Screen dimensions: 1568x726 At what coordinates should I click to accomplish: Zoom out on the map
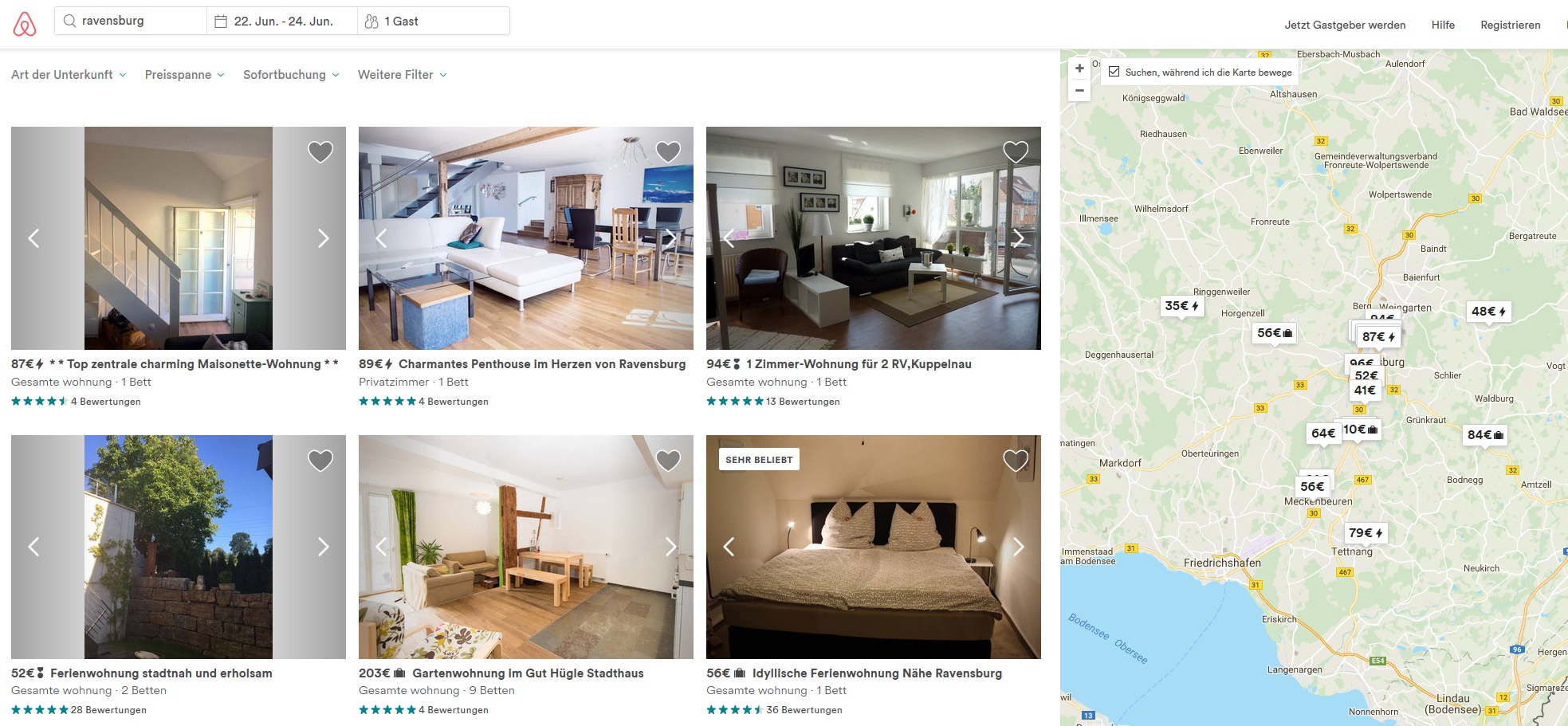click(1079, 90)
